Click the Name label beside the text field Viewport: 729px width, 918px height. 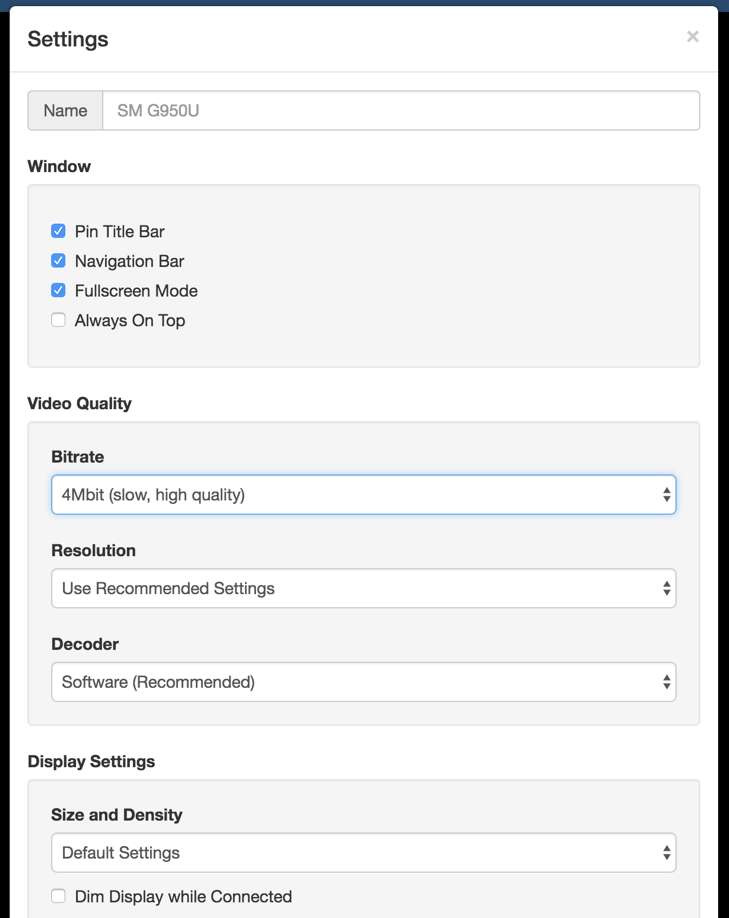[65, 111]
